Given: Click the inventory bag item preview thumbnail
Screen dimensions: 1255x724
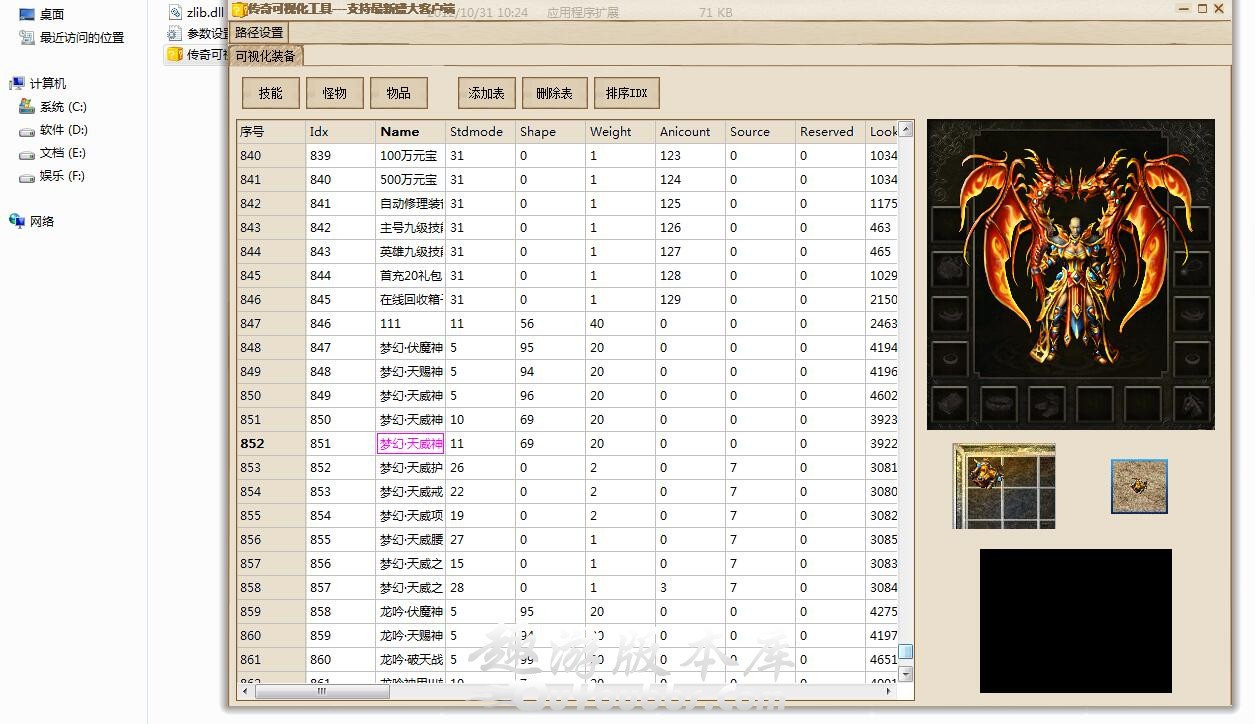Looking at the screenshot, I should point(1004,486).
